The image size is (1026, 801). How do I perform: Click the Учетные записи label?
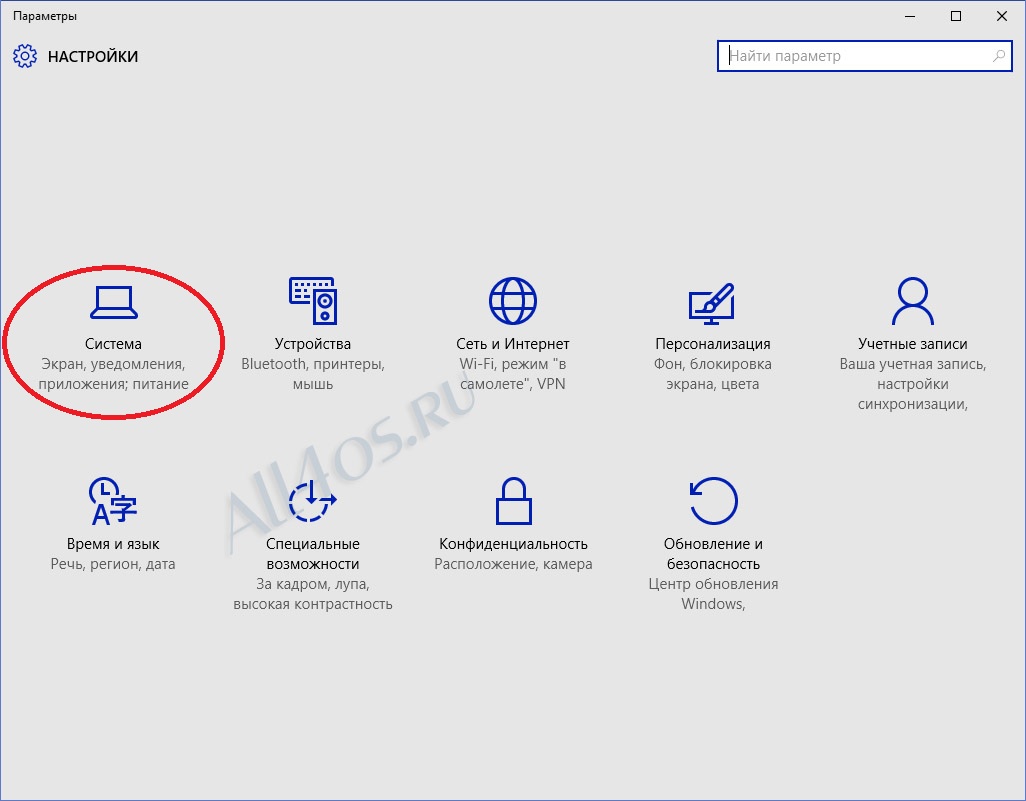point(913,344)
